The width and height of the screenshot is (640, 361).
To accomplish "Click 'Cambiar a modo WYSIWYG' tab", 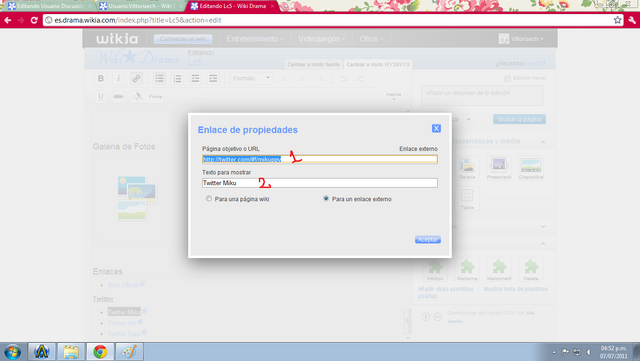I will click(378, 65).
